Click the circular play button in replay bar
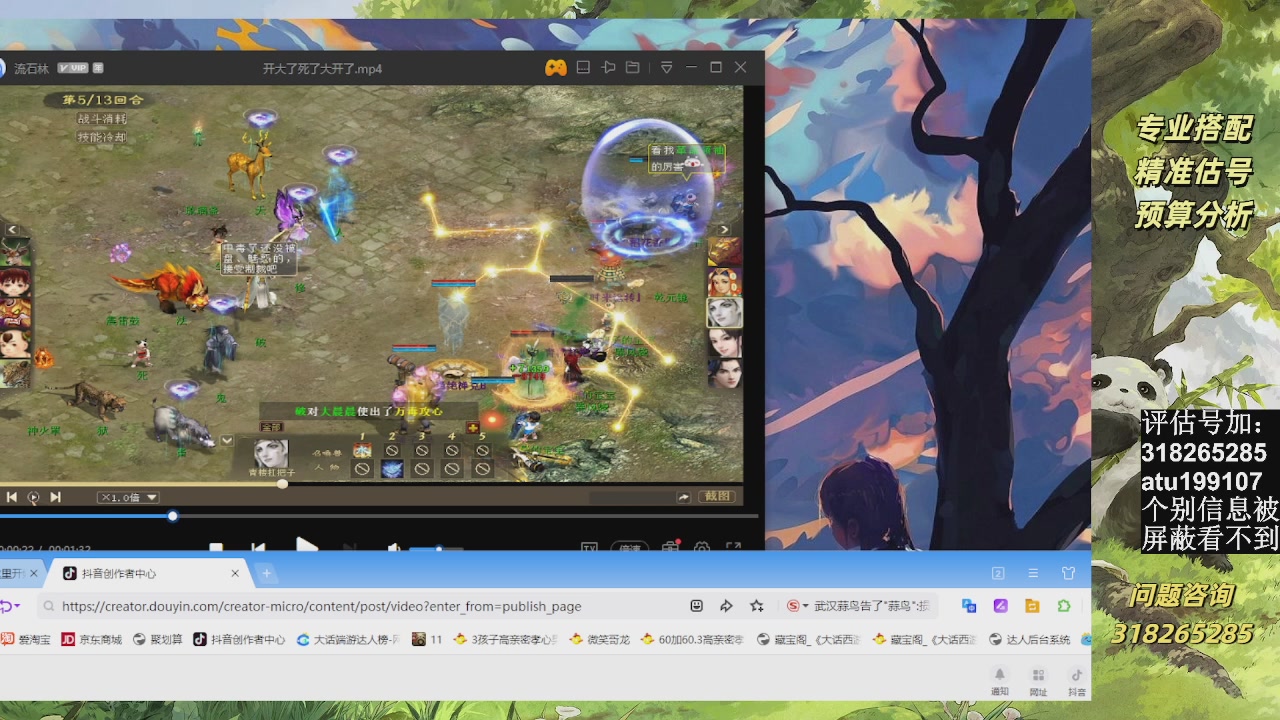 tap(33, 497)
